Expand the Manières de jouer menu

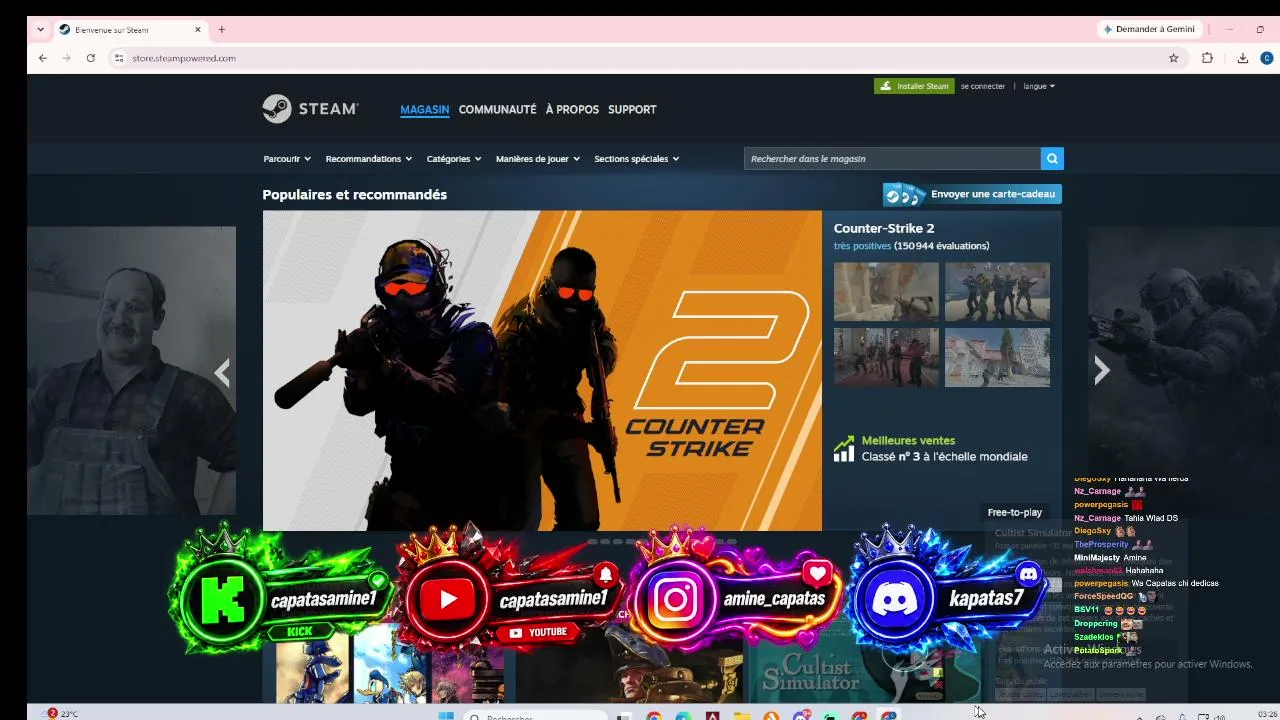[x=538, y=159]
